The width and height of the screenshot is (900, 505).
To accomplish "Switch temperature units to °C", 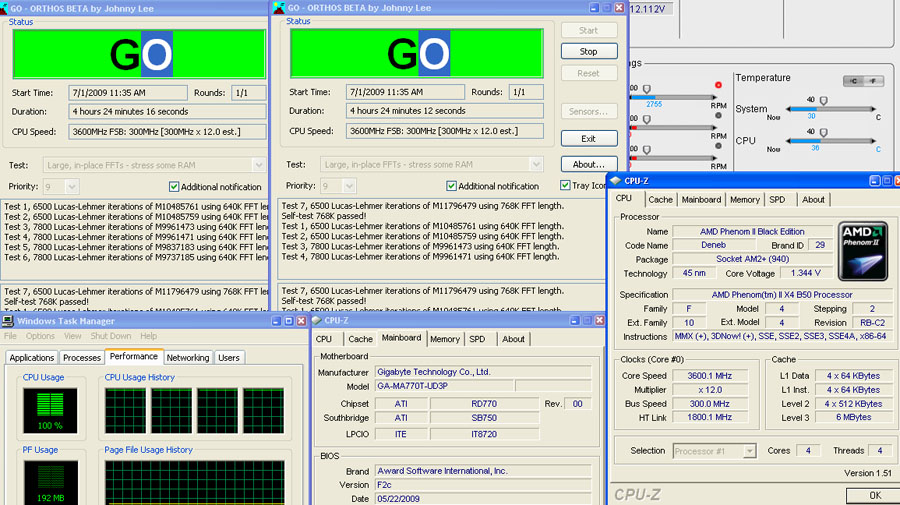I will [854, 81].
